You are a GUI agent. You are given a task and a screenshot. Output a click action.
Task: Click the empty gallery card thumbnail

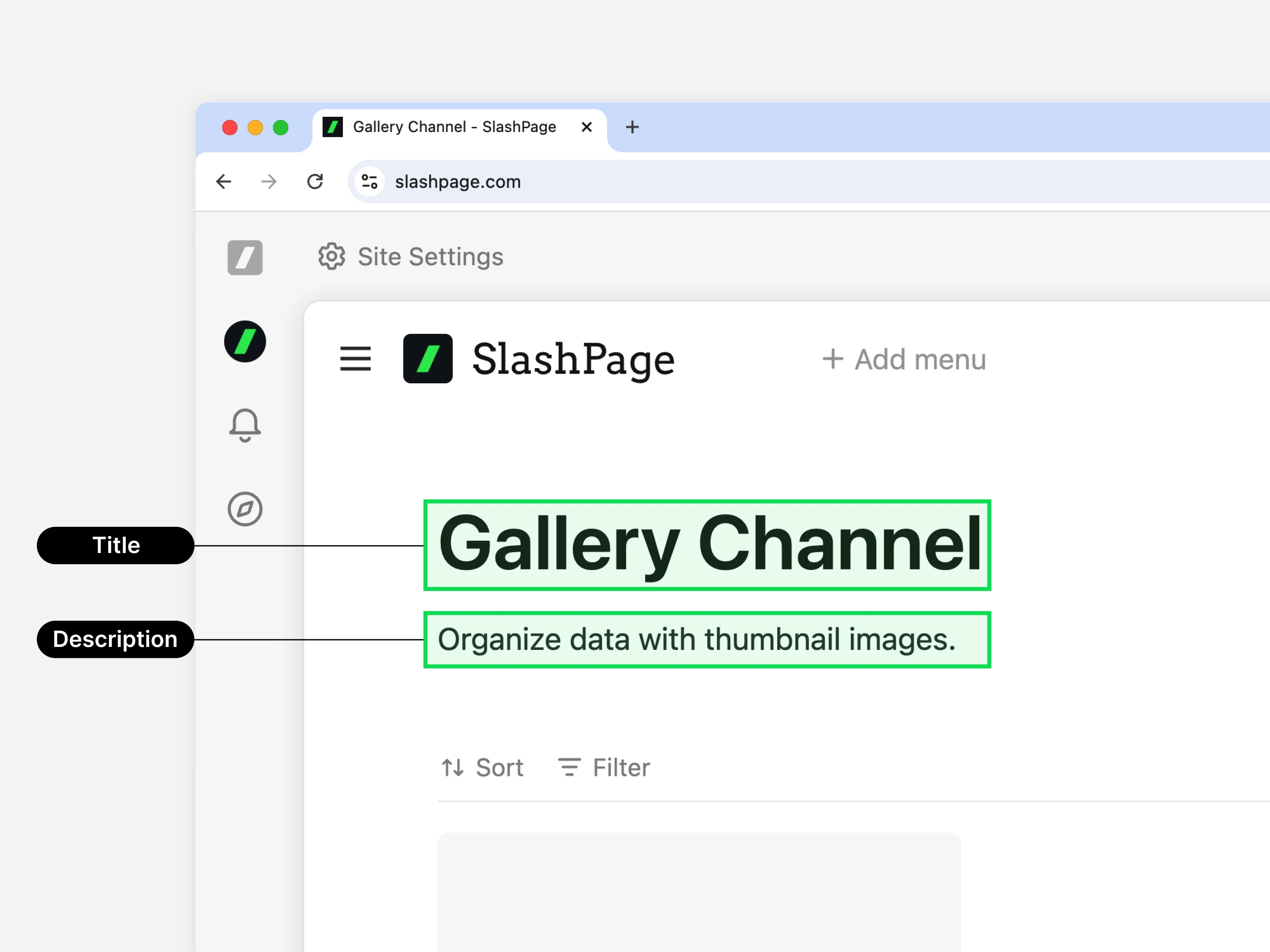[699, 892]
